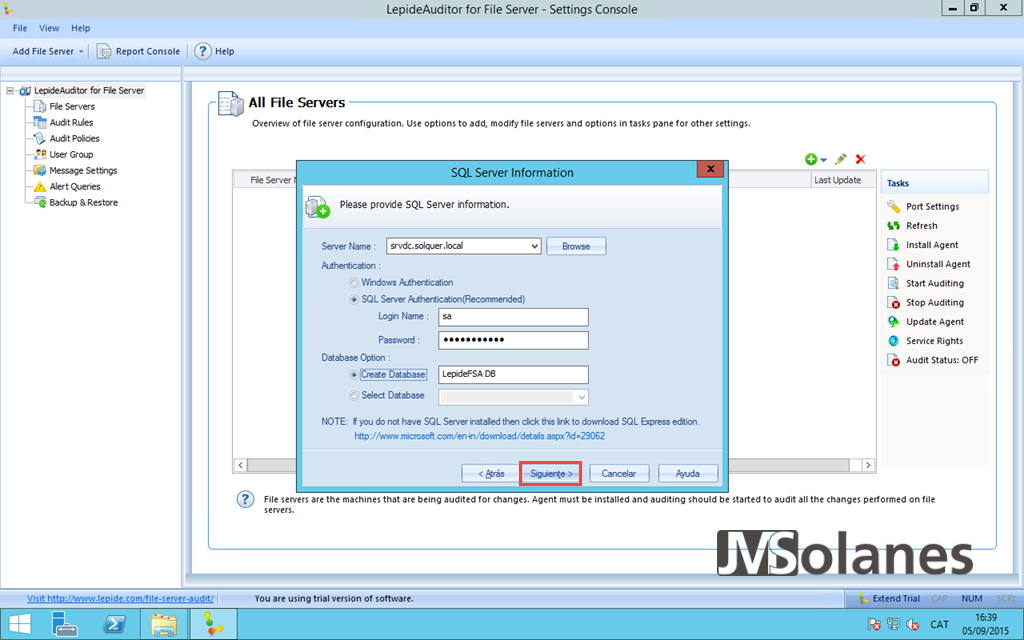
Task: Click the Windows Start button
Action: (x=20, y=624)
